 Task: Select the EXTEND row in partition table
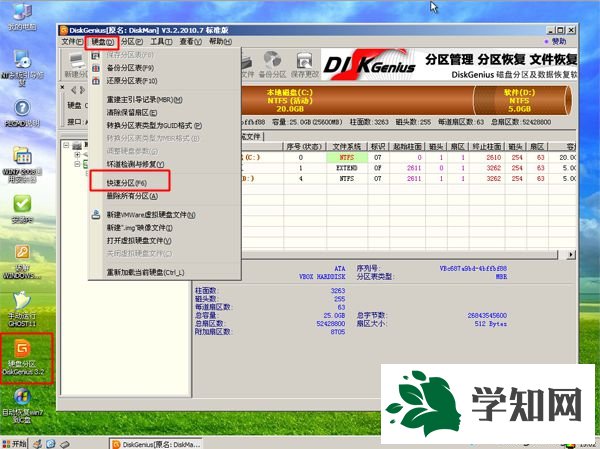click(409, 168)
